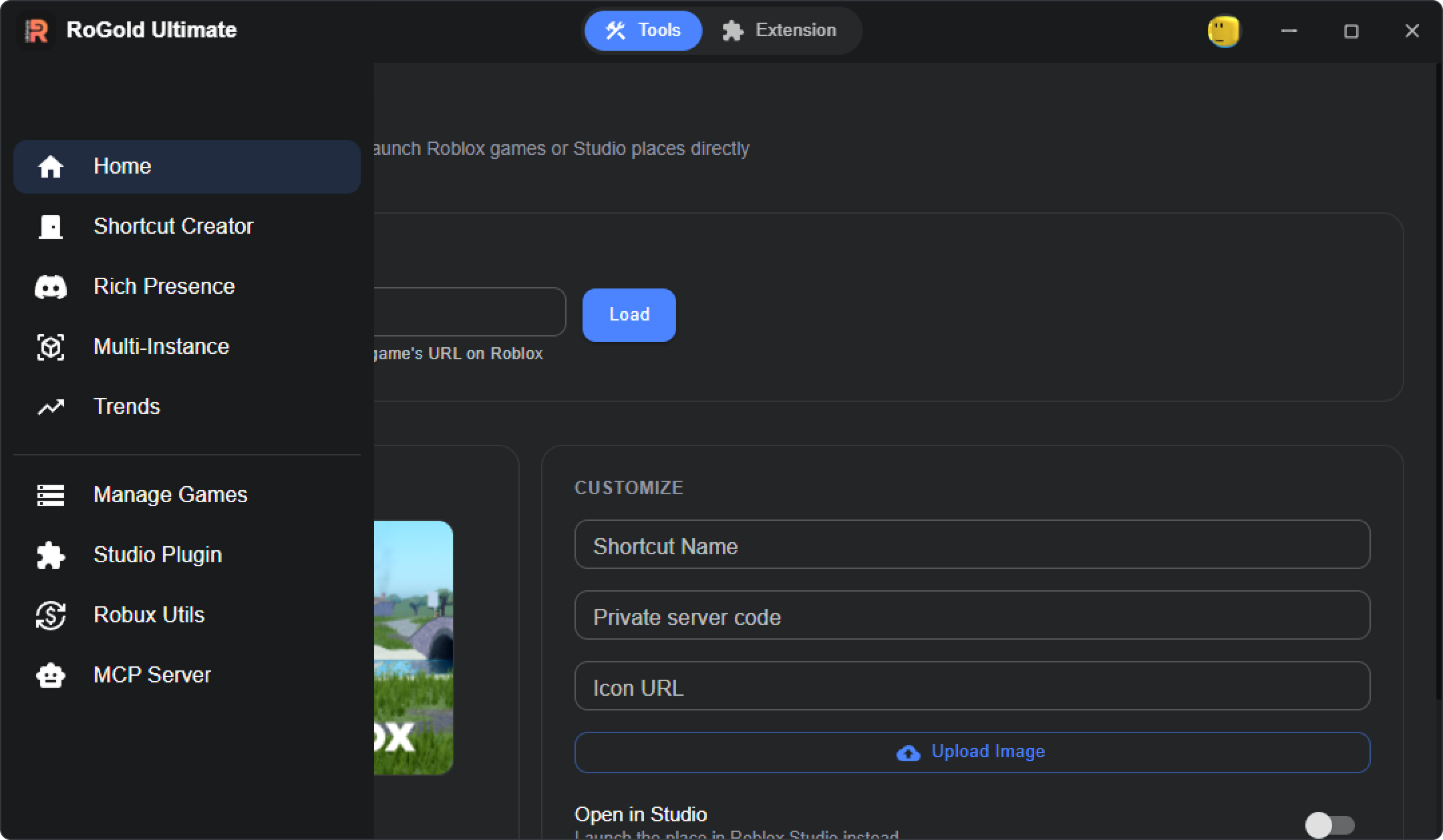Click the Shortcut Creator door icon
1443x840 pixels.
51,227
